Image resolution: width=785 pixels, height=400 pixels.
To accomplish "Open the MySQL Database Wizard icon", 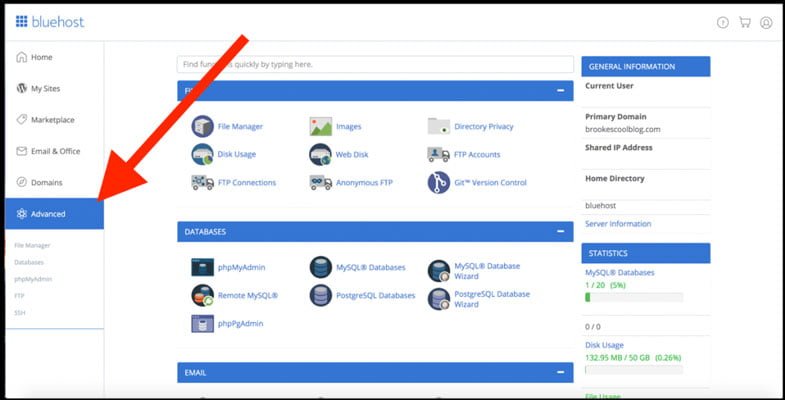I will pos(439,271).
